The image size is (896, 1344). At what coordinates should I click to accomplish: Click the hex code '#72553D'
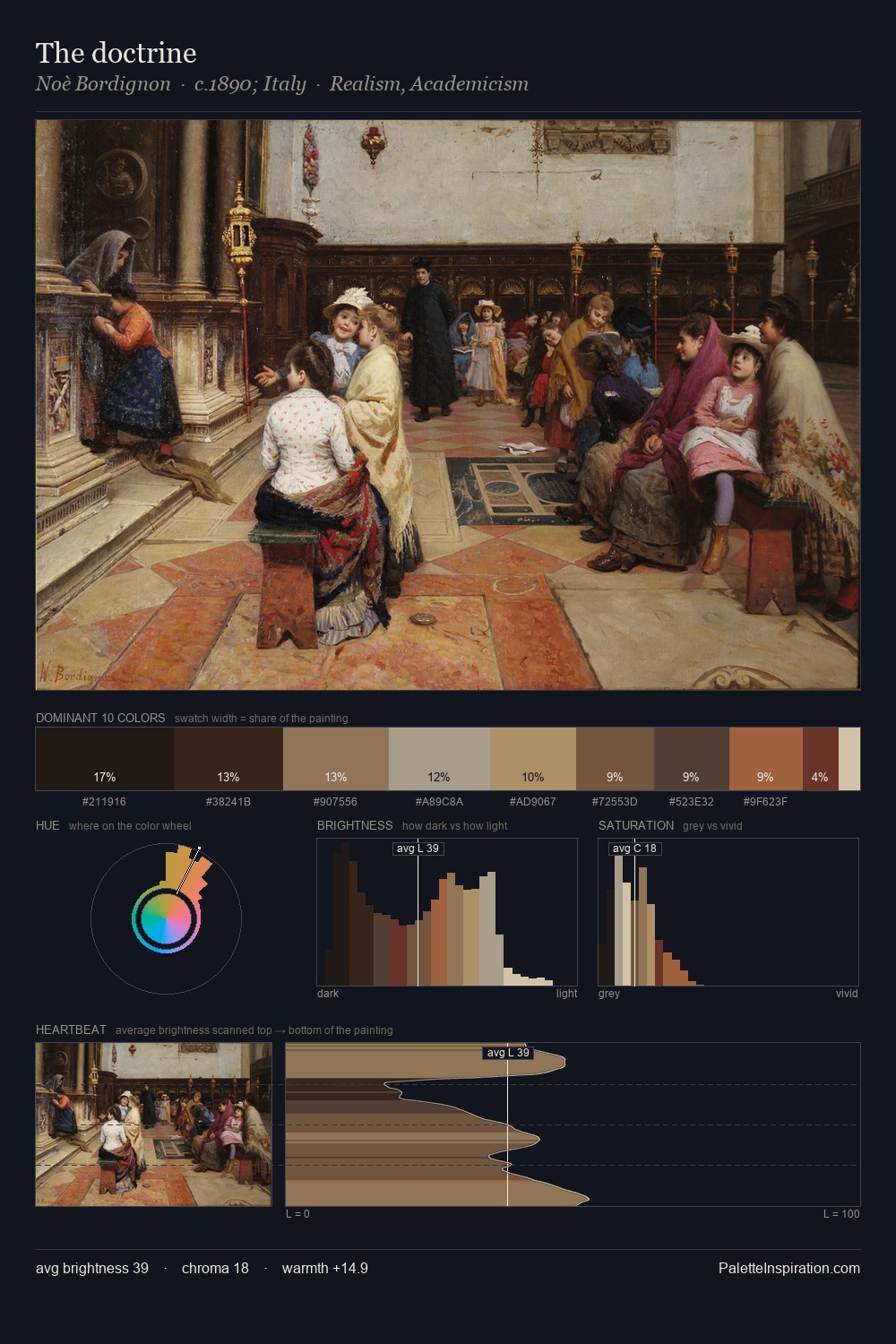[615, 802]
